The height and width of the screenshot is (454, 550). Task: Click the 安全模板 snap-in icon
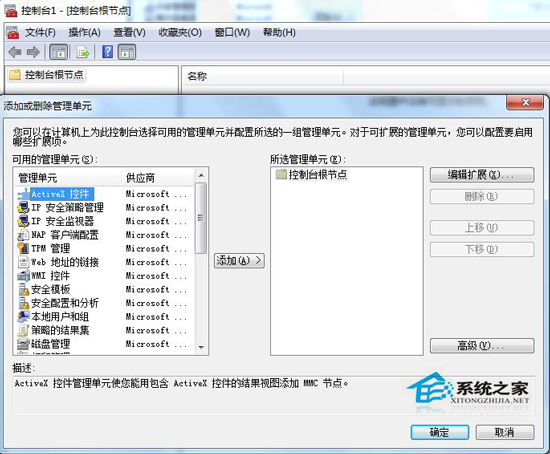(x=23, y=290)
